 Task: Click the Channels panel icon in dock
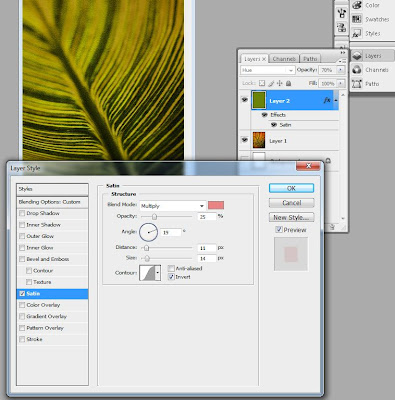click(x=357, y=70)
